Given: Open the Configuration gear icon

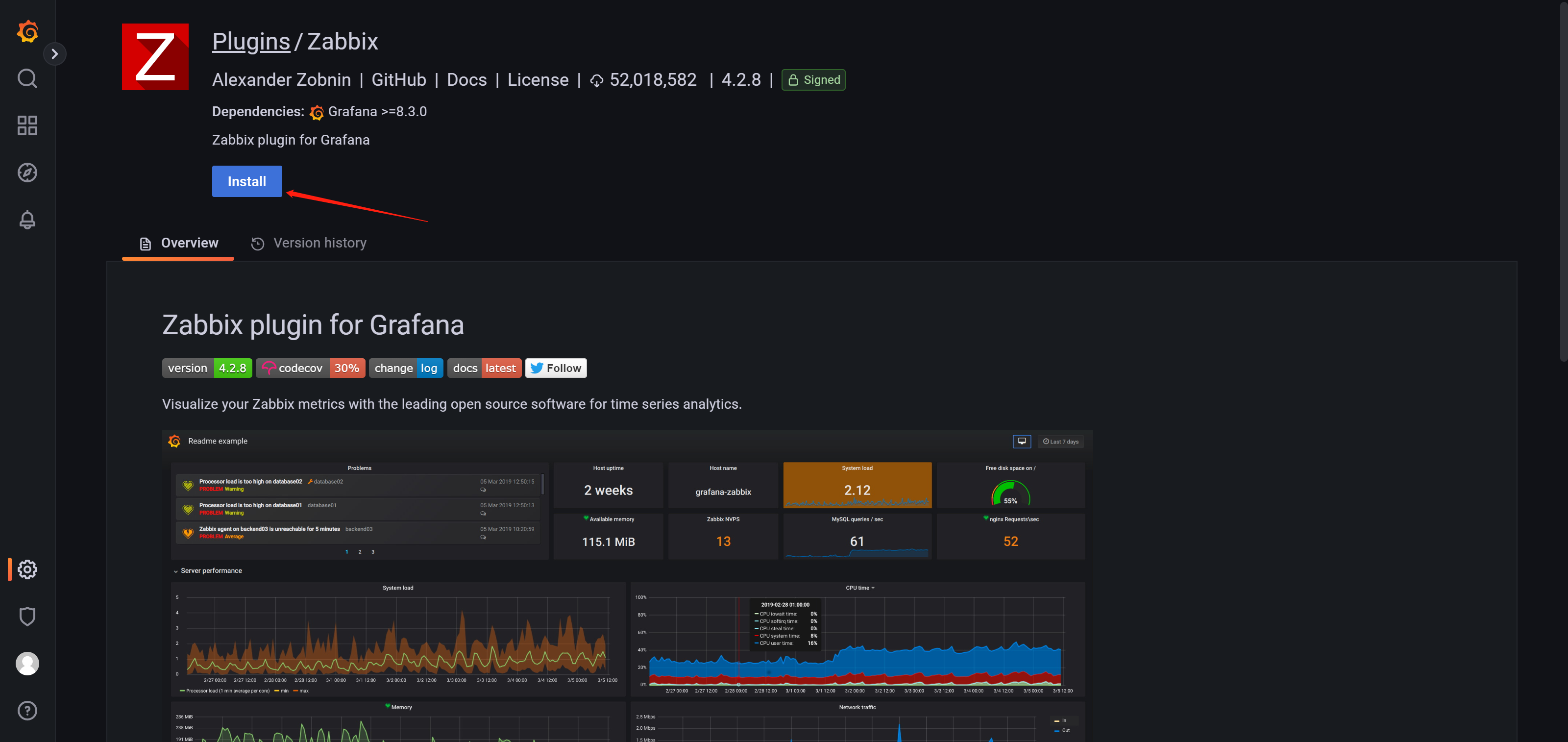Looking at the screenshot, I should click(27, 569).
